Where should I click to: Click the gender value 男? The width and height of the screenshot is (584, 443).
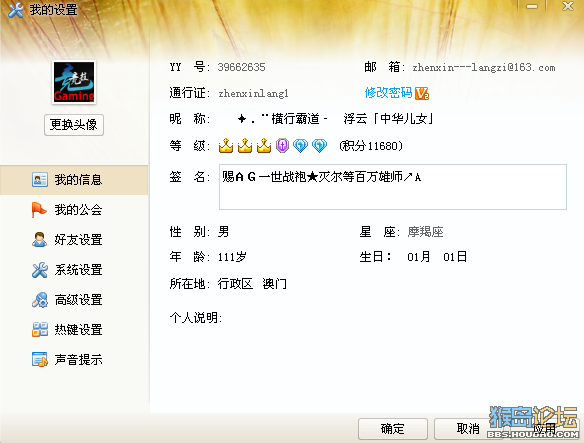coord(224,232)
